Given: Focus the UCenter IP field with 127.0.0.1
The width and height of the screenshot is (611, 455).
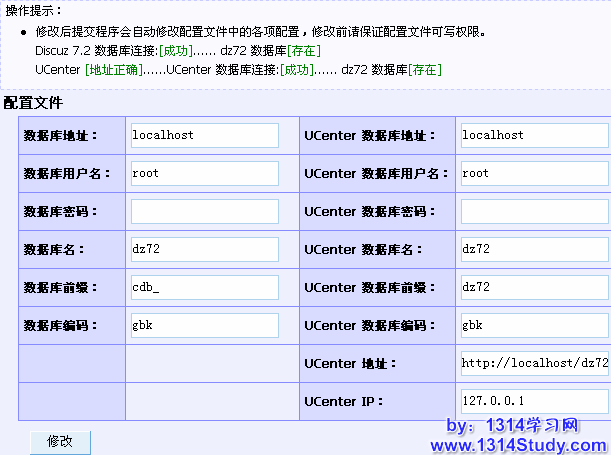Looking at the screenshot, I should (x=534, y=402).
